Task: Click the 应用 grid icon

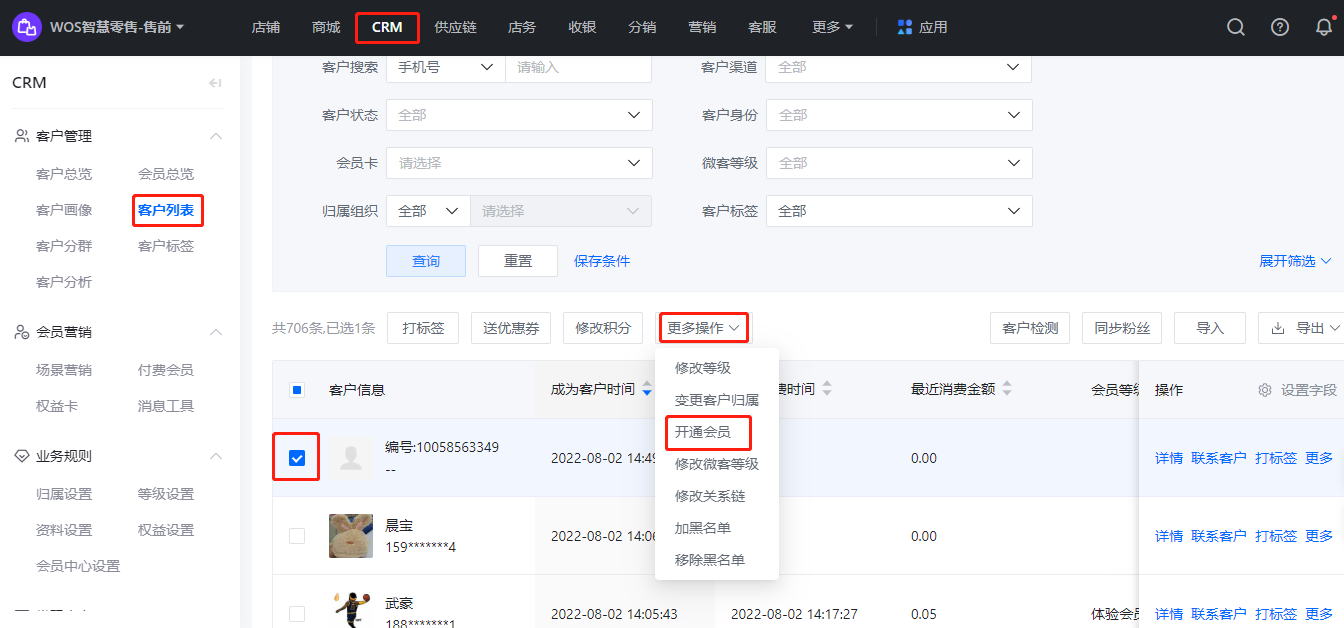Action: [905, 27]
